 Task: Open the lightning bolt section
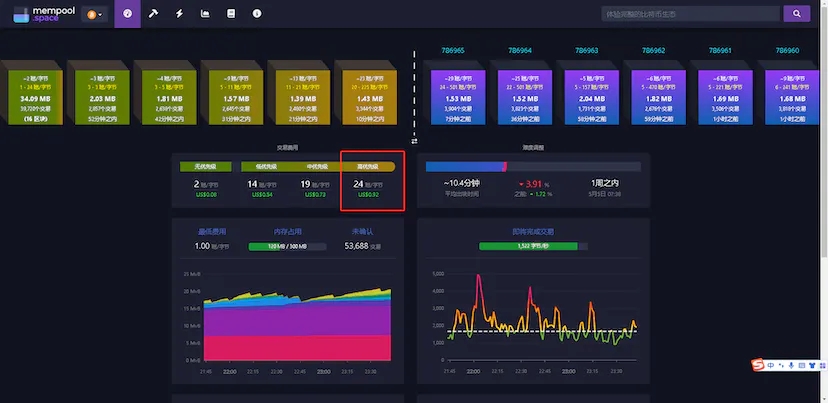(179, 14)
